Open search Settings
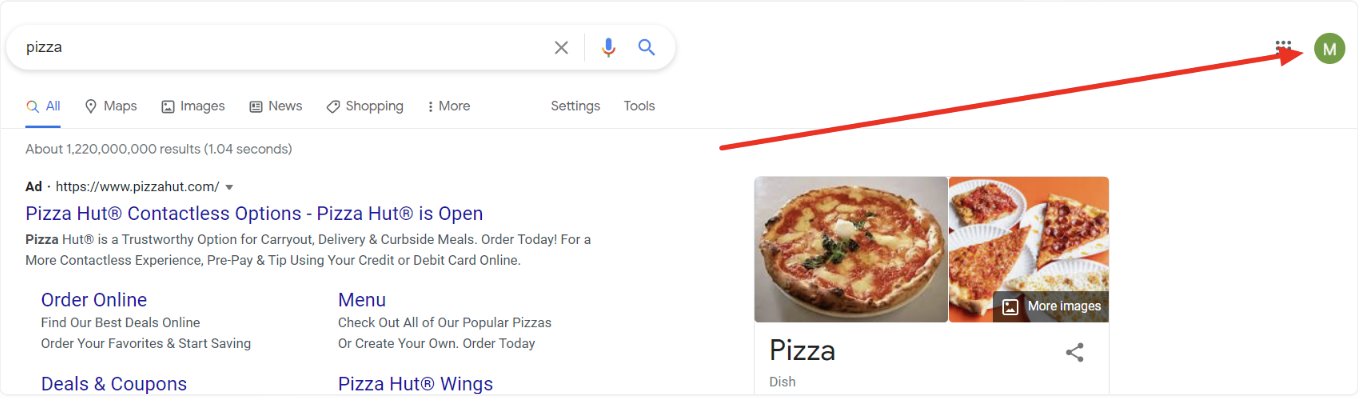 coord(575,106)
